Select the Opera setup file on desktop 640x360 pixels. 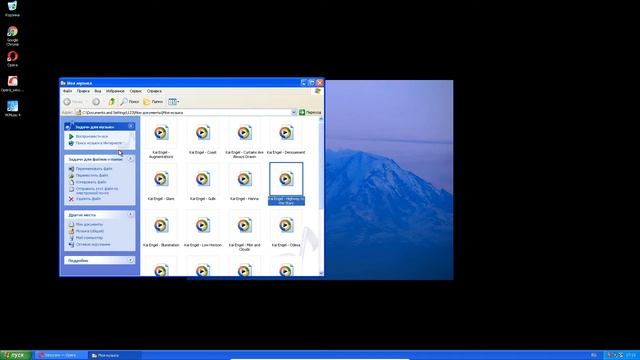coord(12,83)
